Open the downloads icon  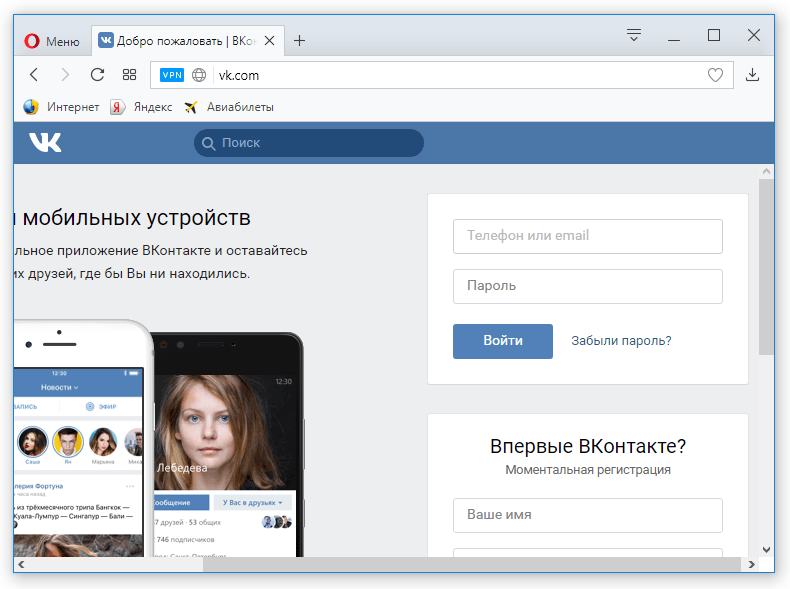click(752, 75)
